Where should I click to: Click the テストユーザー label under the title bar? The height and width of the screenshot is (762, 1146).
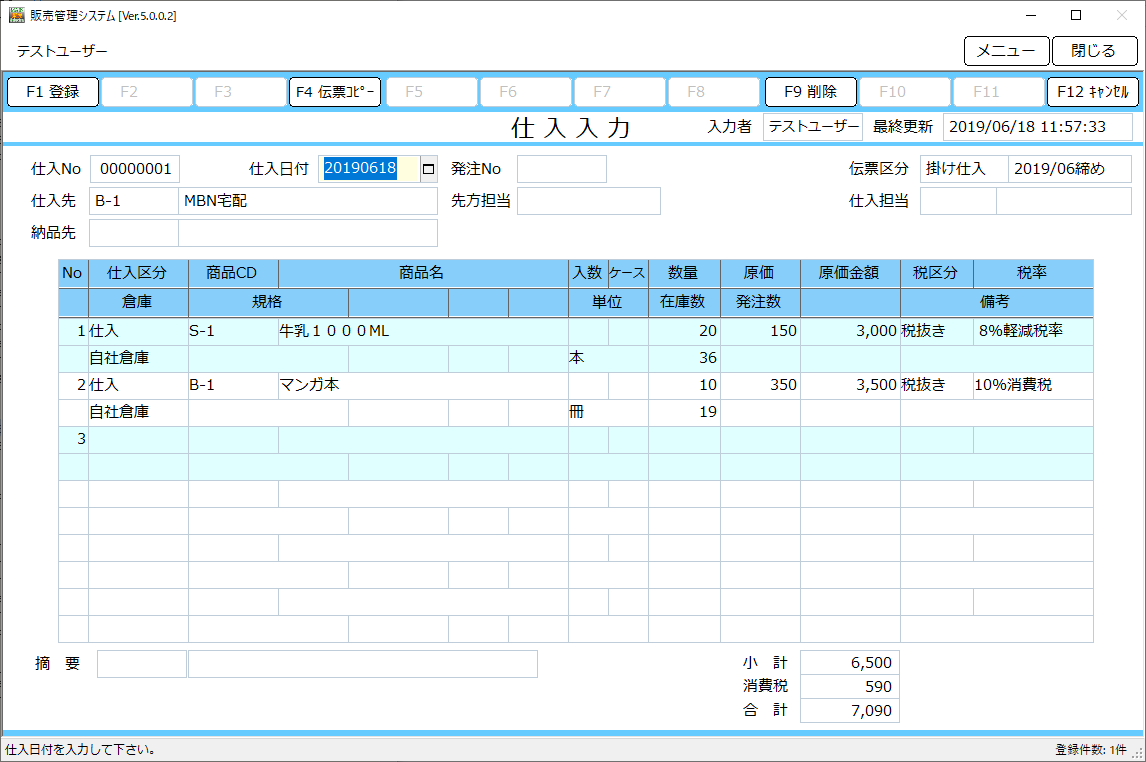point(62,51)
